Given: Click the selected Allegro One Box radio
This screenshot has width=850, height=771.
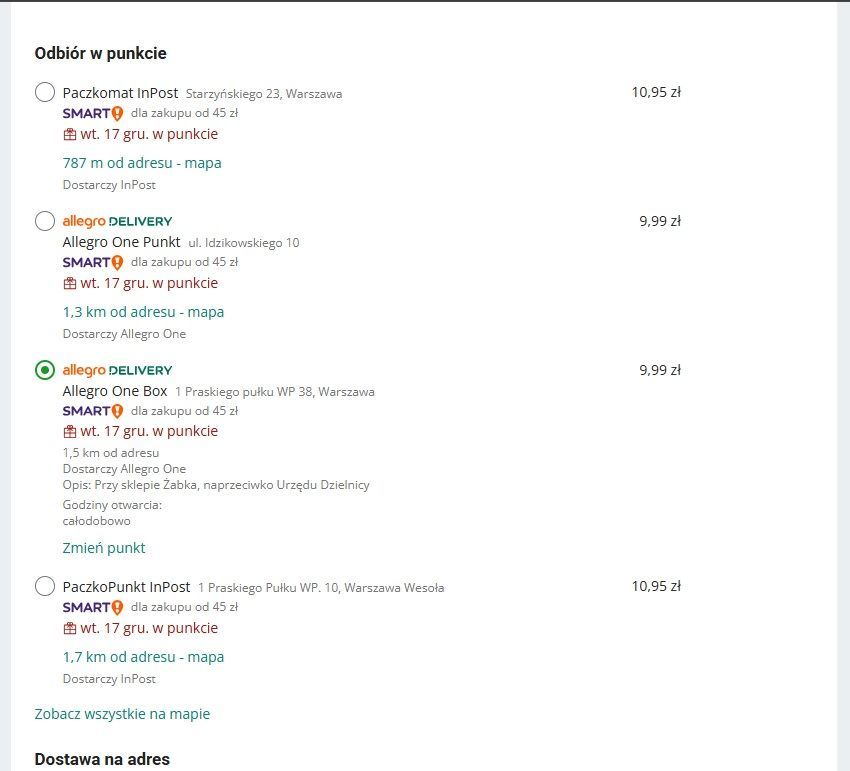Looking at the screenshot, I should pos(45,370).
